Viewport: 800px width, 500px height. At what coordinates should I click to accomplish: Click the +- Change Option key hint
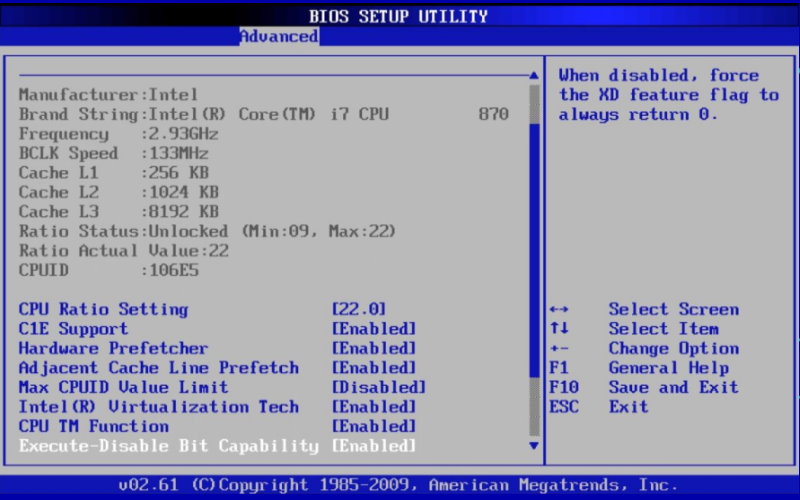pos(644,348)
